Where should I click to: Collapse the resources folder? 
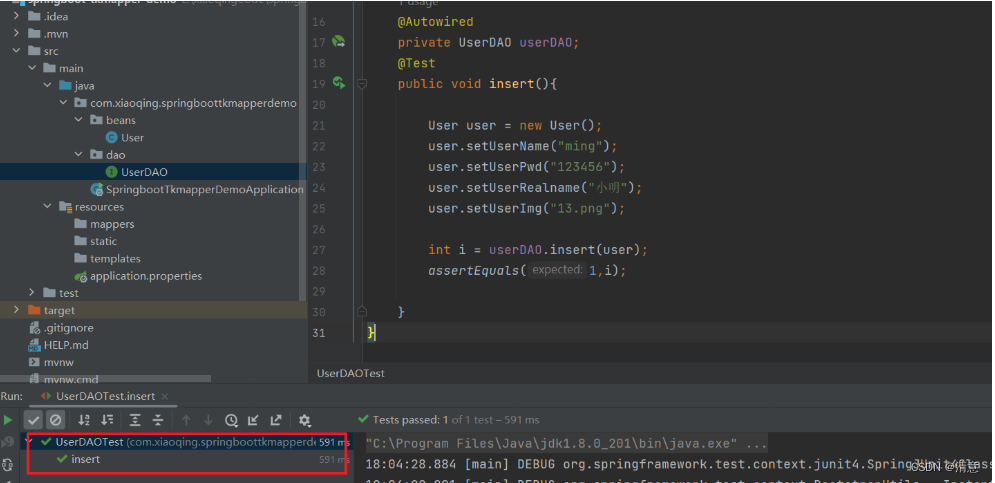click(48, 206)
